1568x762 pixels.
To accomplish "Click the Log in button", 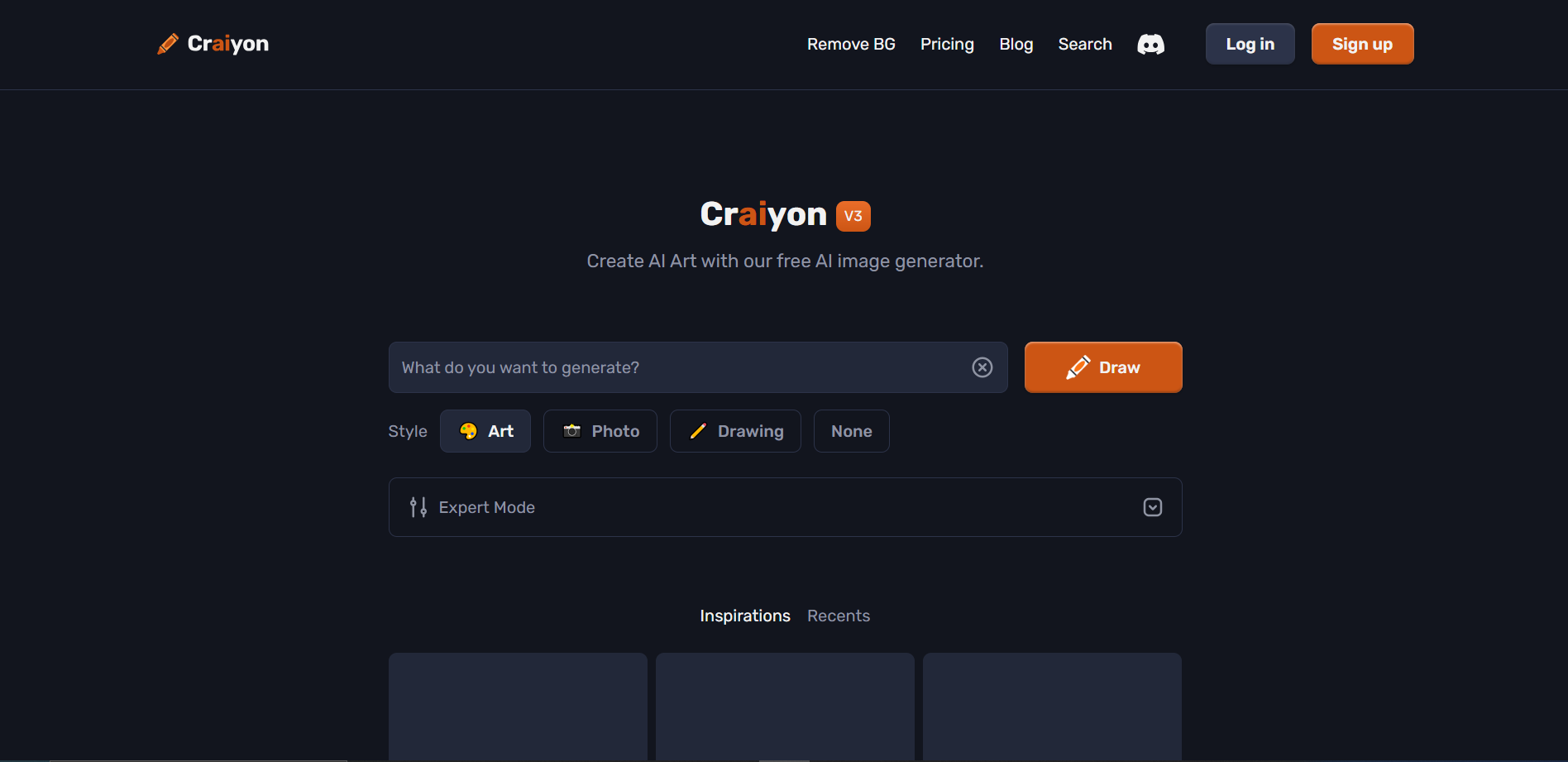I will 1250,43.
